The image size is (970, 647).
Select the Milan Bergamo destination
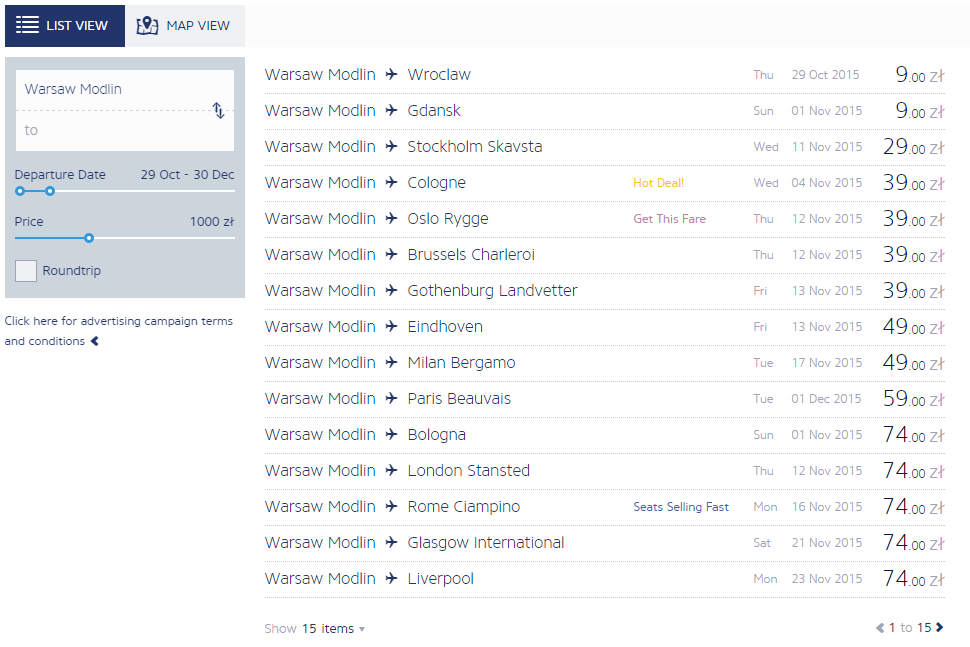click(x=461, y=363)
